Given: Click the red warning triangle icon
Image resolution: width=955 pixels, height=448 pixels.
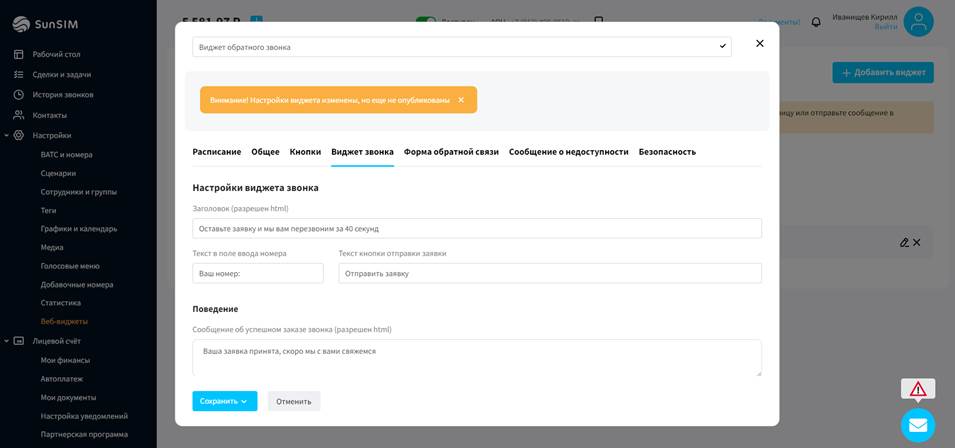Looking at the screenshot, I should coord(917,389).
